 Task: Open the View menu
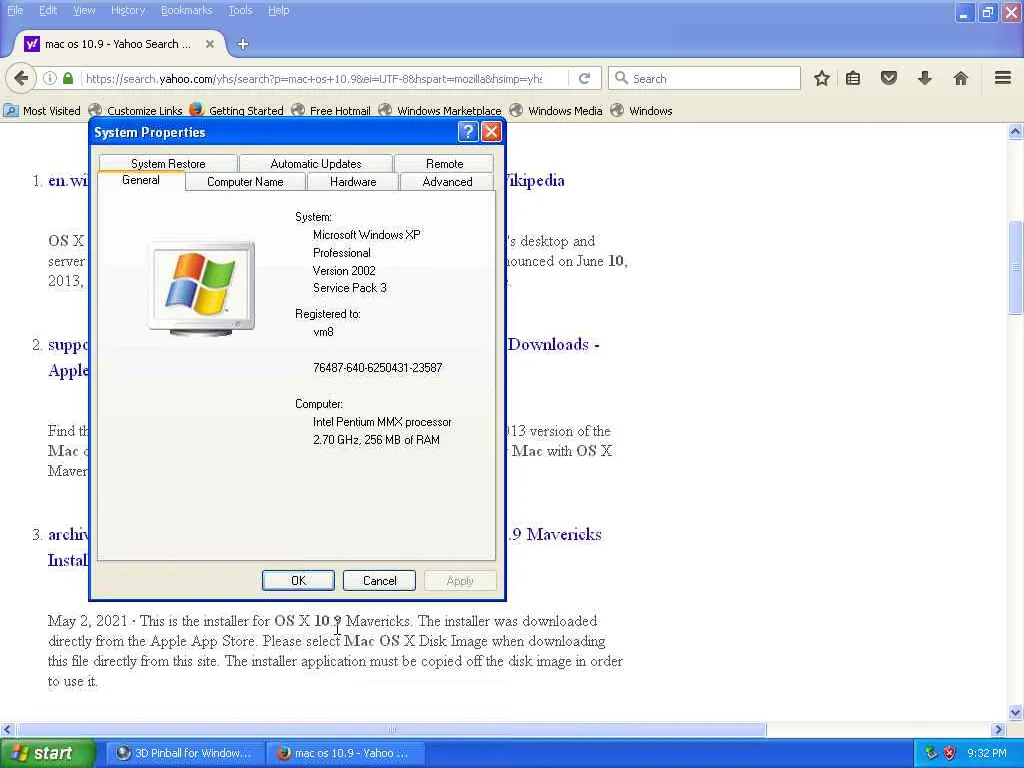coord(84,10)
